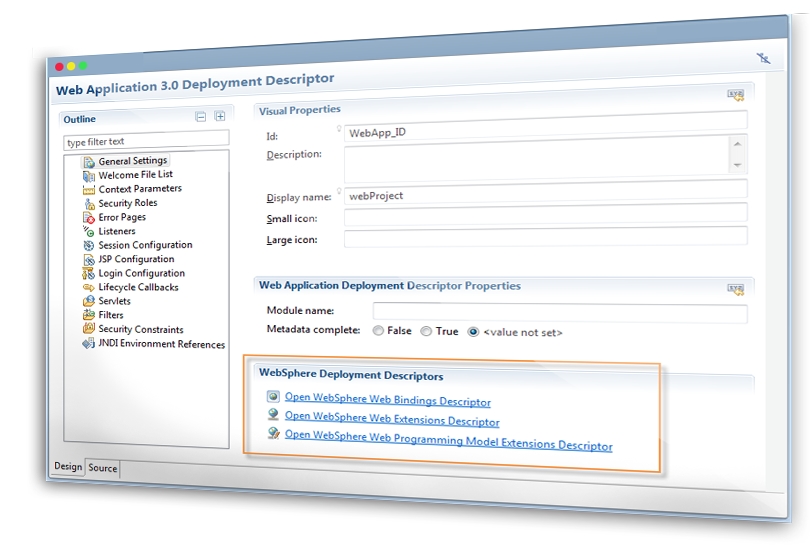Click the JNDI Environment References icon

[x=88, y=343]
